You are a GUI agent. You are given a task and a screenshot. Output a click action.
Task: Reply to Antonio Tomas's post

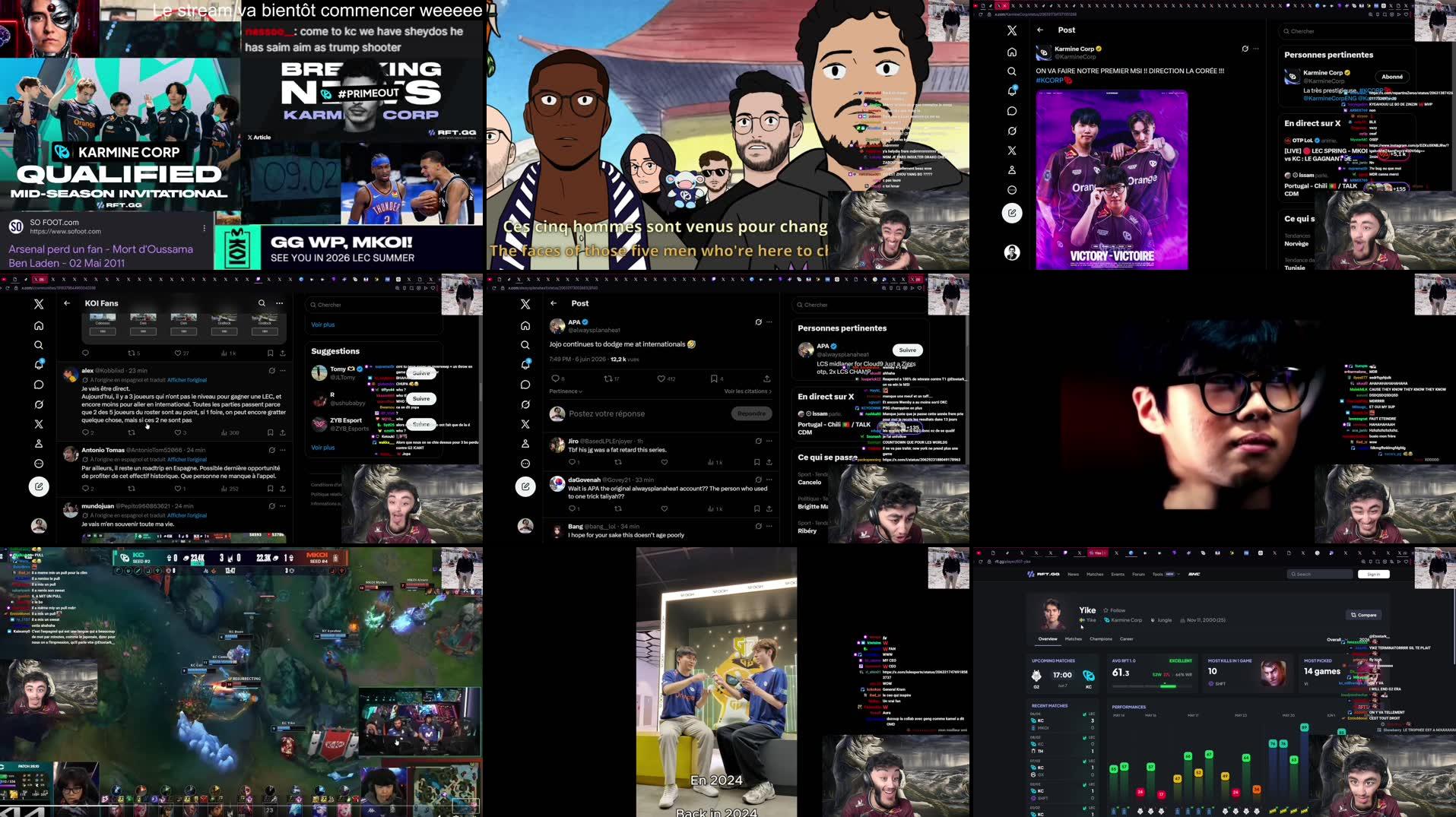pyautogui.click(x=86, y=489)
